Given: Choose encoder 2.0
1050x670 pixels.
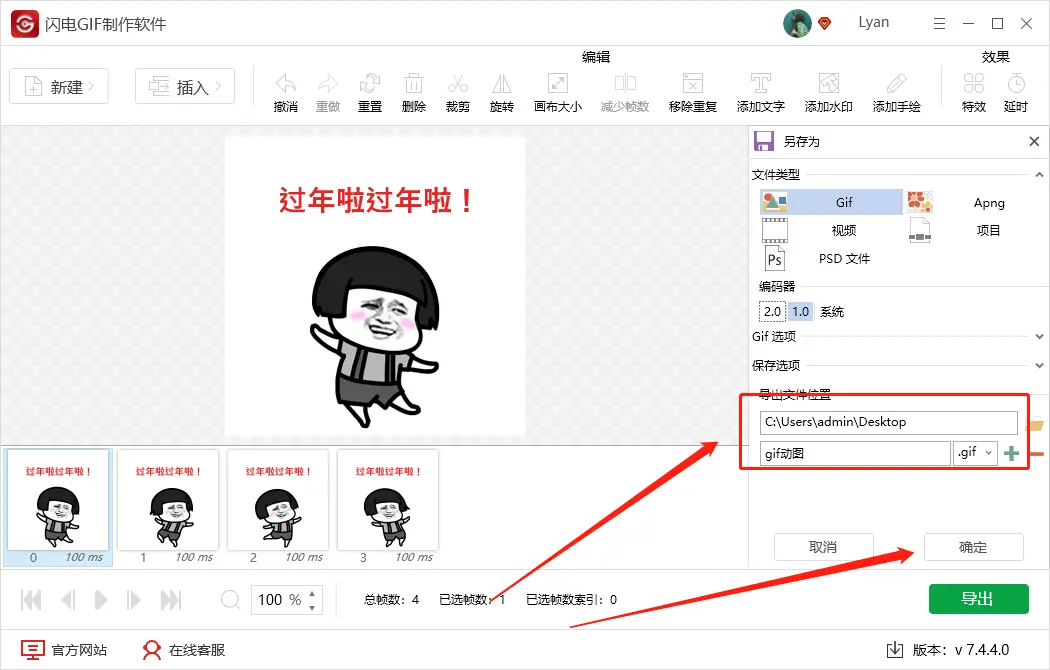Looking at the screenshot, I should [x=772, y=311].
